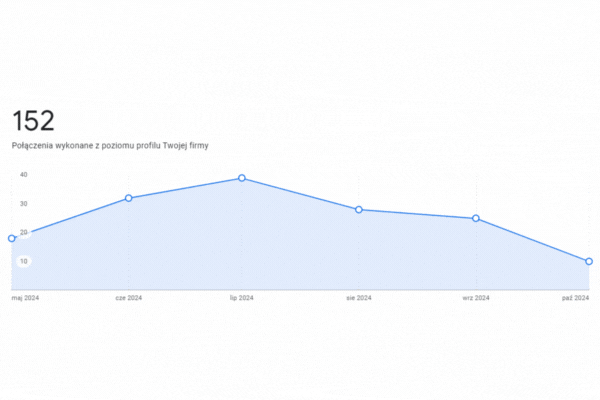Click the wrz 2024 data point circle
The width and height of the screenshot is (600, 400).
coord(475,218)
